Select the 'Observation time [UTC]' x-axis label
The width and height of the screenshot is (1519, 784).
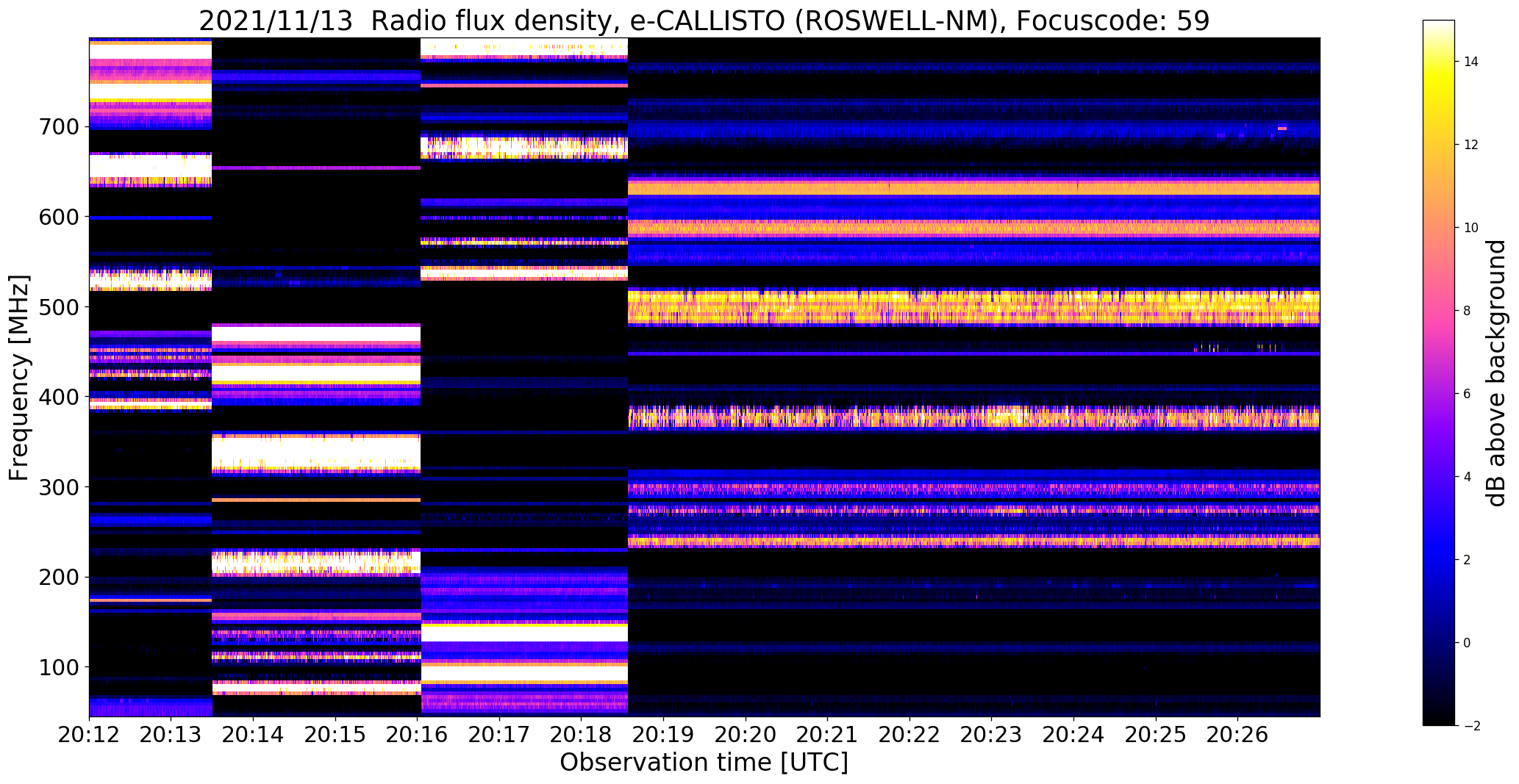[704, 762]
